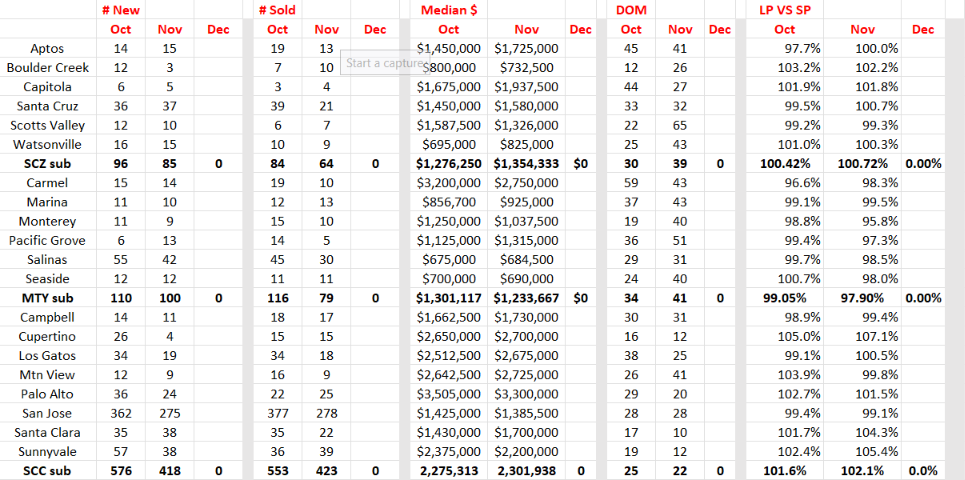Select the Seaside row label
The image size is (965, 480).
pos(47,278)
